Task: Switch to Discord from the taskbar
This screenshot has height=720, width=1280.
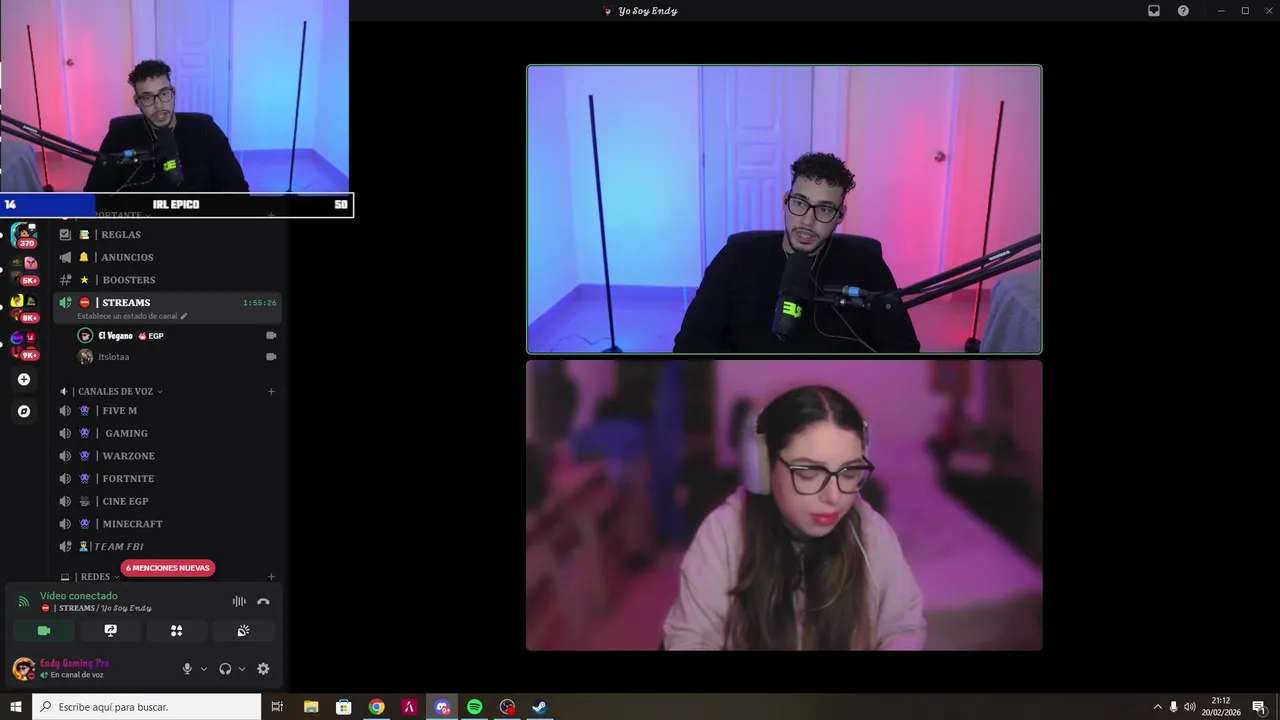Action: pos(442,707)
